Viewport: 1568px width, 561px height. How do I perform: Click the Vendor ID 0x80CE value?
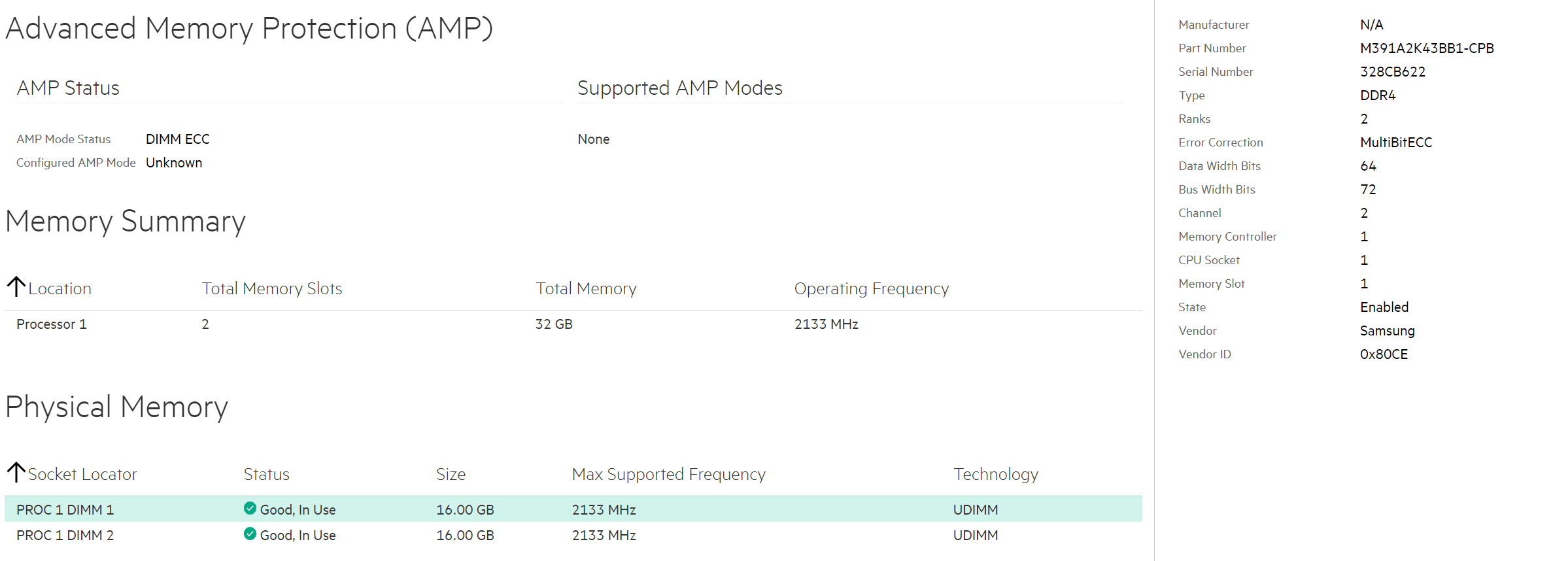[1384, 354]
